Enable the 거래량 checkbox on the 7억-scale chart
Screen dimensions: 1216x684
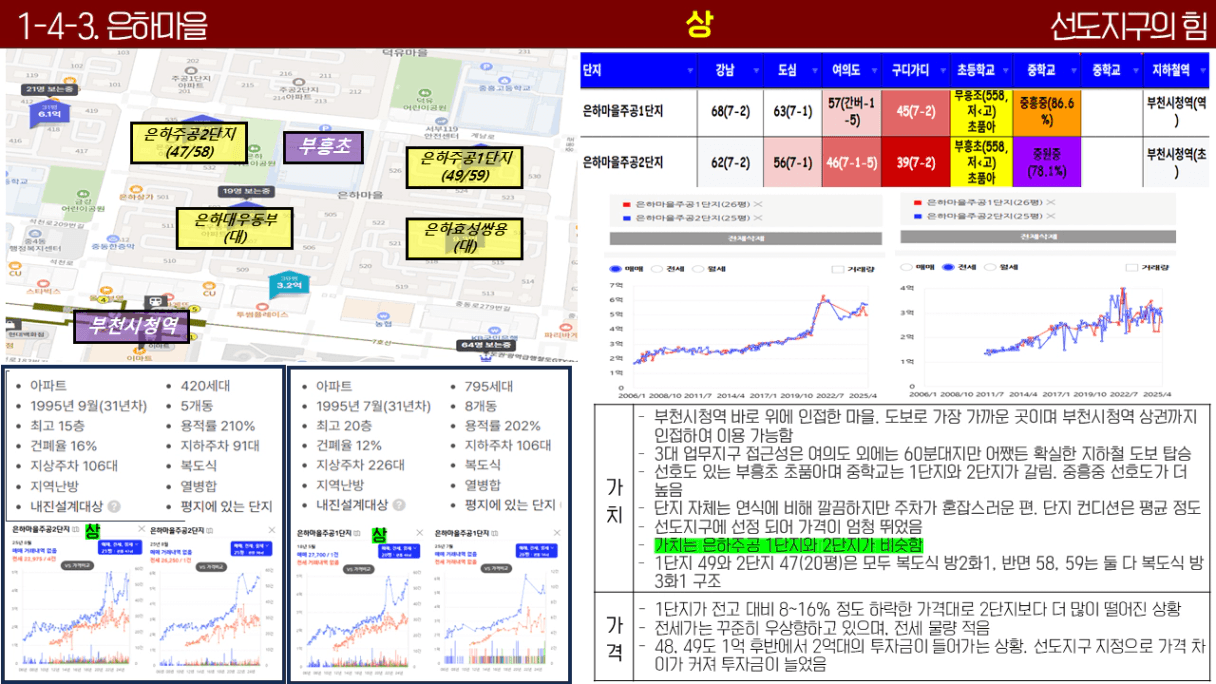click(x=838, y=268)
